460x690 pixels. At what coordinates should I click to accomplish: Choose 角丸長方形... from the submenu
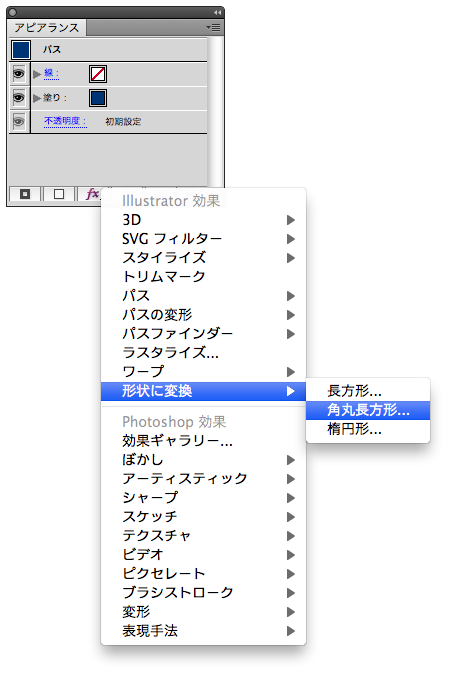pos(368,410)
